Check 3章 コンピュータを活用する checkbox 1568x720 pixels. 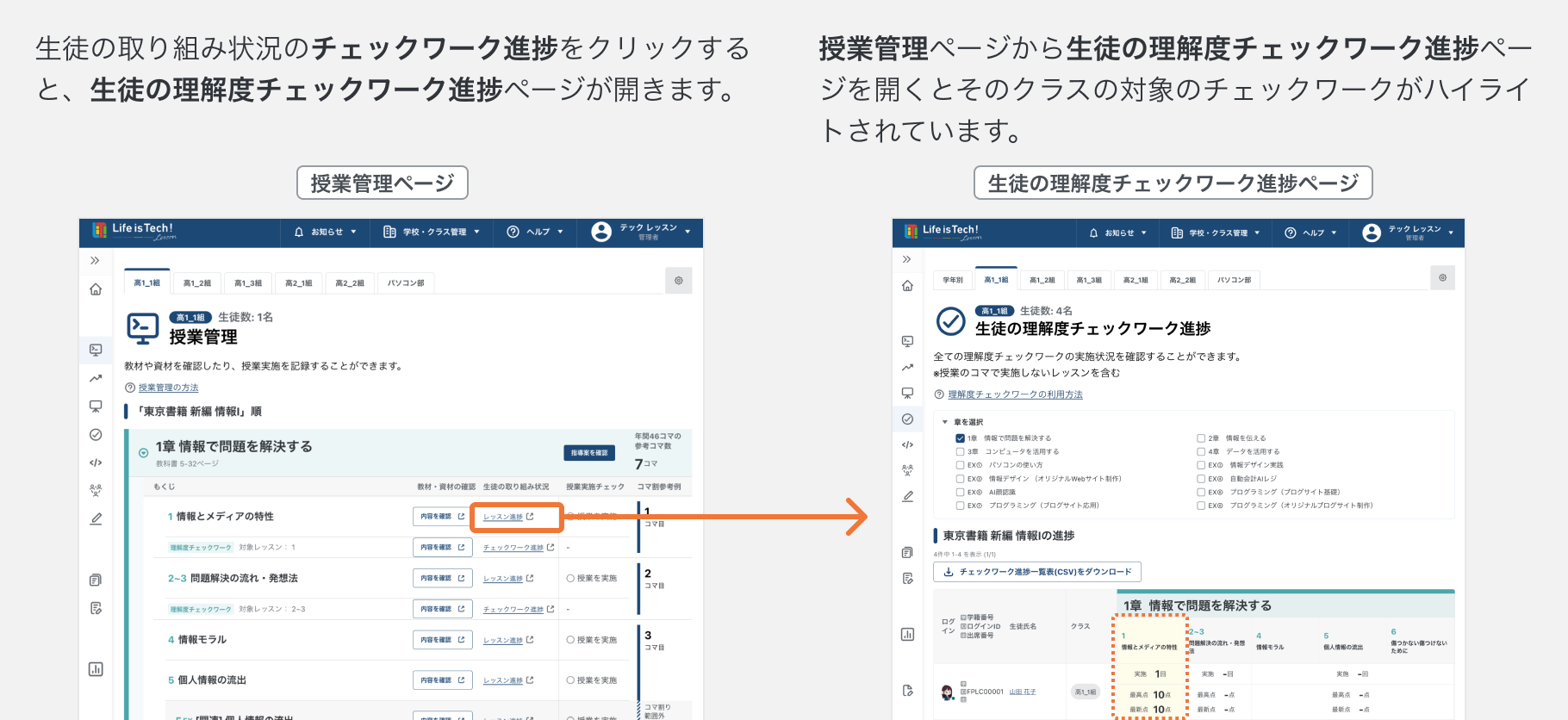coord(960,451)
